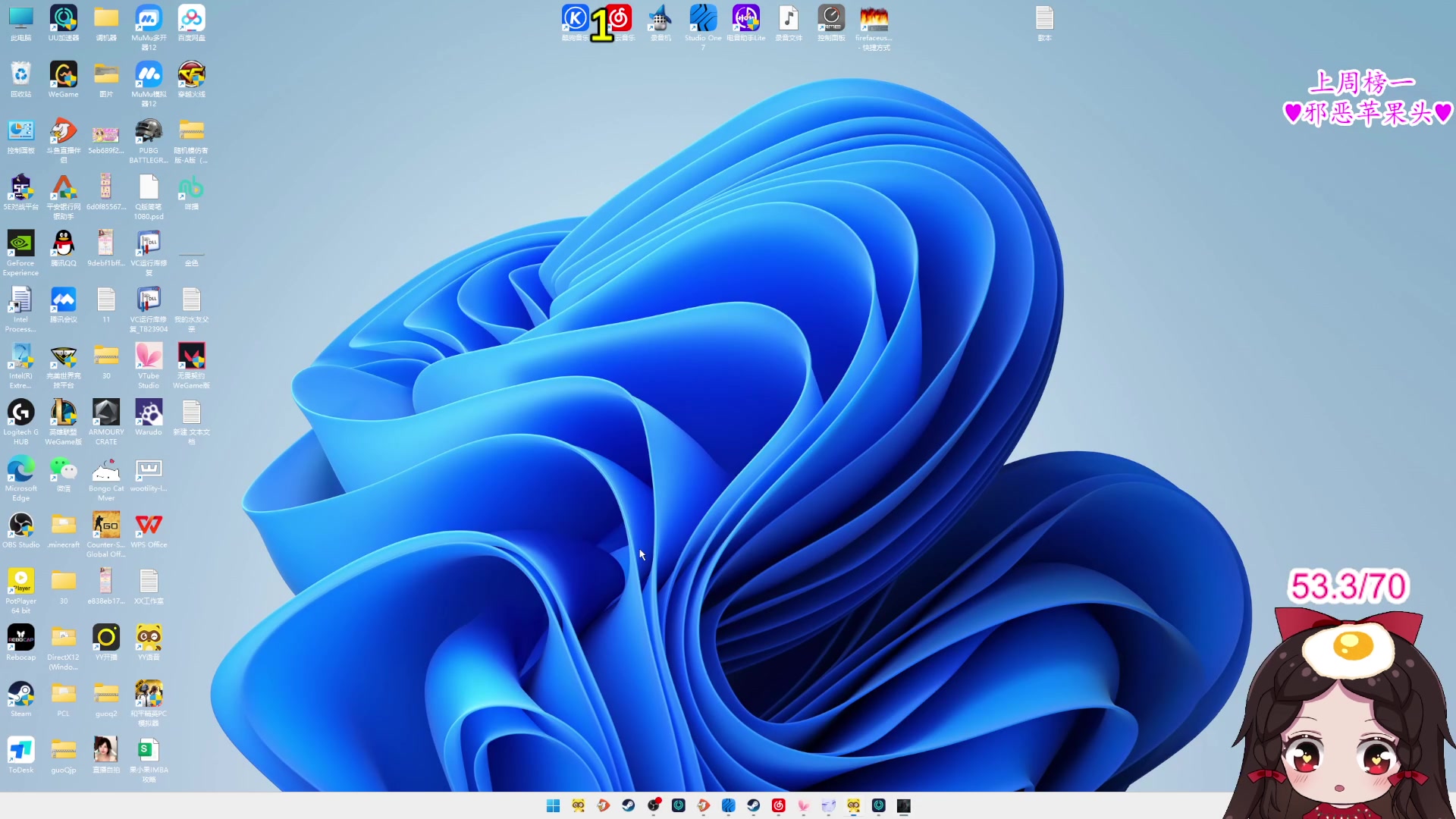Open the 录音机 recorder shortcut
The height and width of the screenshot is (819, 1456).
click(661, 23)
